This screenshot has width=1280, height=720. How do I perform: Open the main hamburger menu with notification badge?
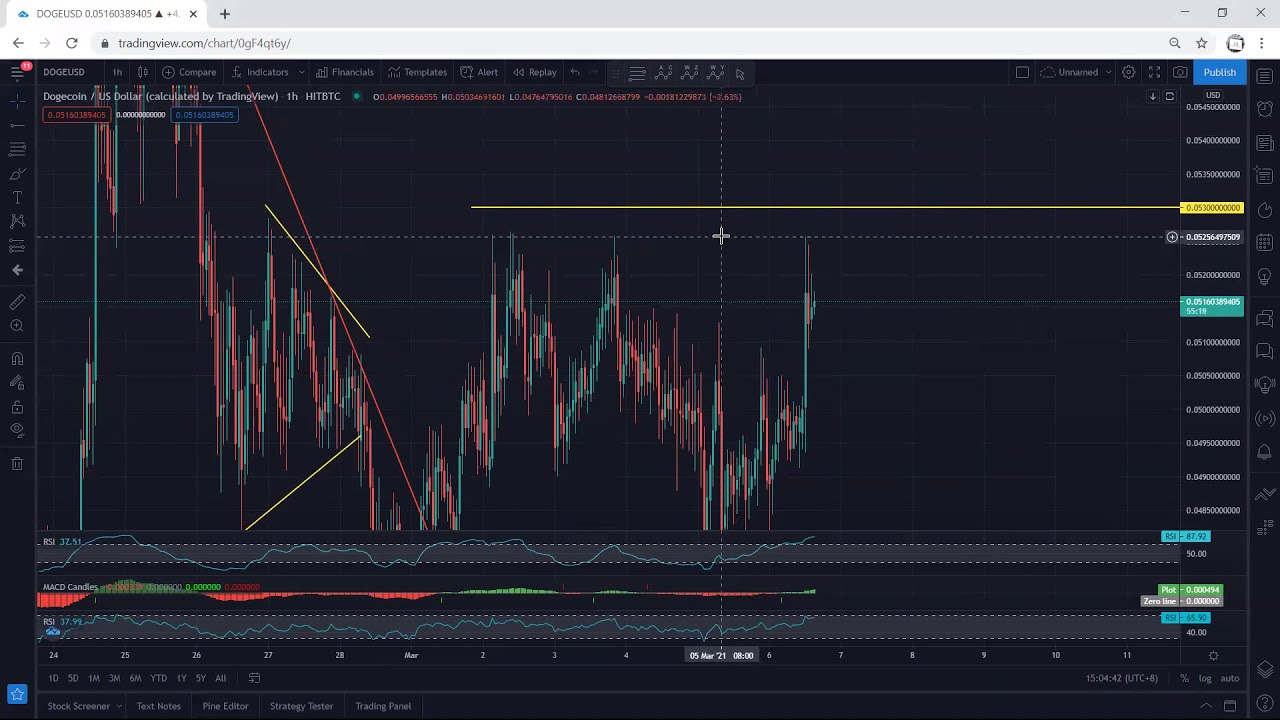pos(17,71)
